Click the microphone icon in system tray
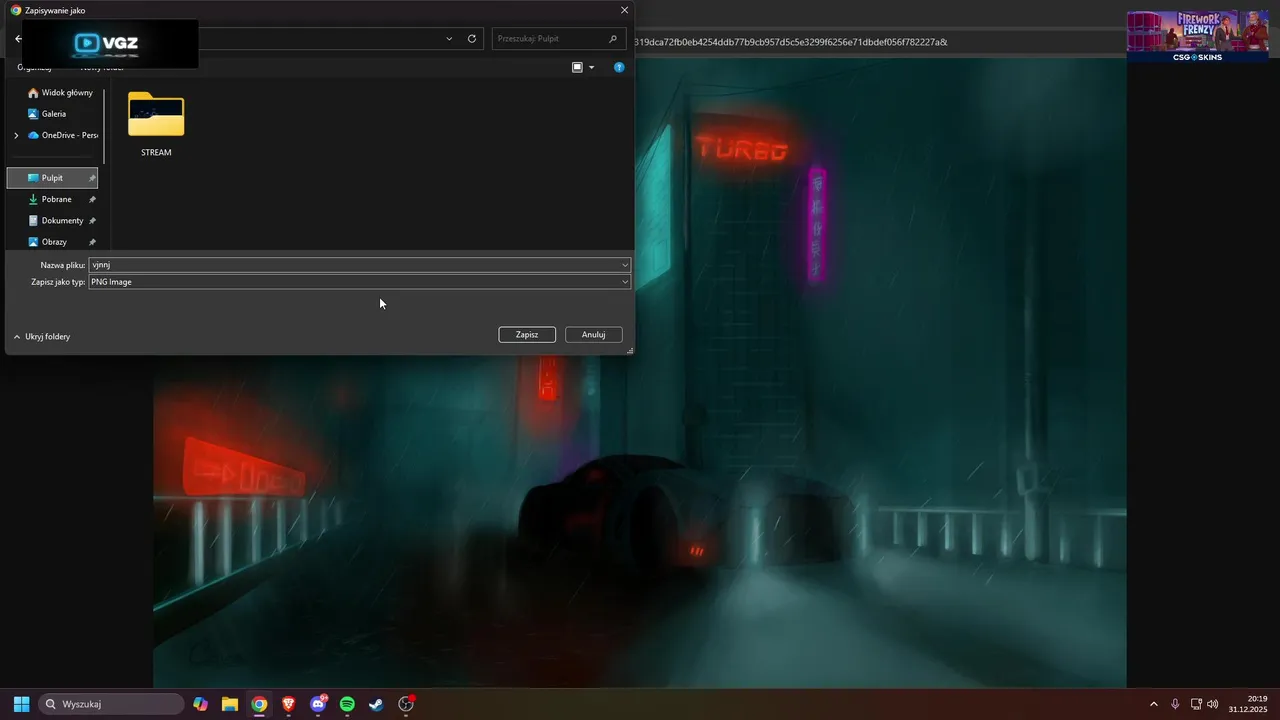The height and width of the screenshot is (720, 1280). click(x=1175, y=704)
